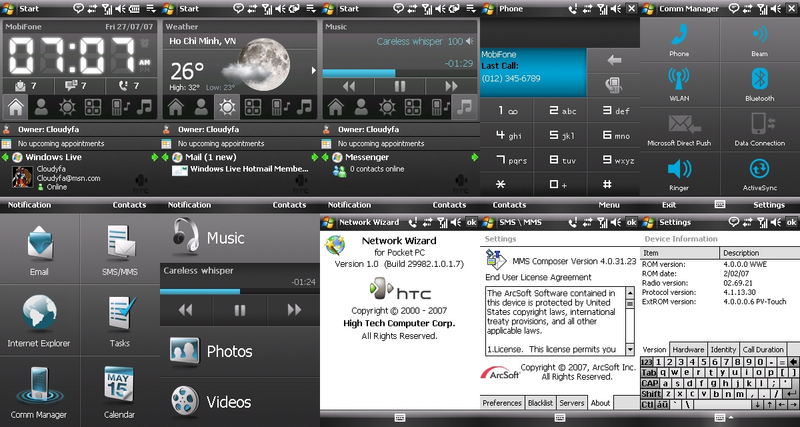Open the keyboard input selector arrow in Settings window
Screen dimensions: 800x427
(x=731, y=416)
